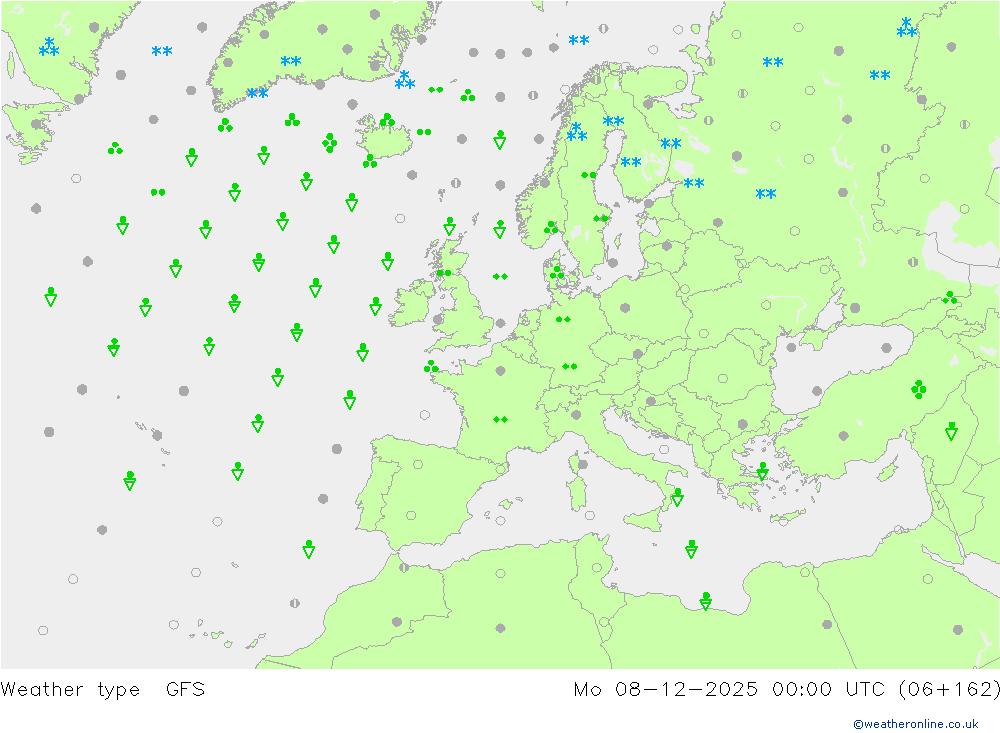
Task: Click the shower symbol over southern Italy
Action: [677, 497]
